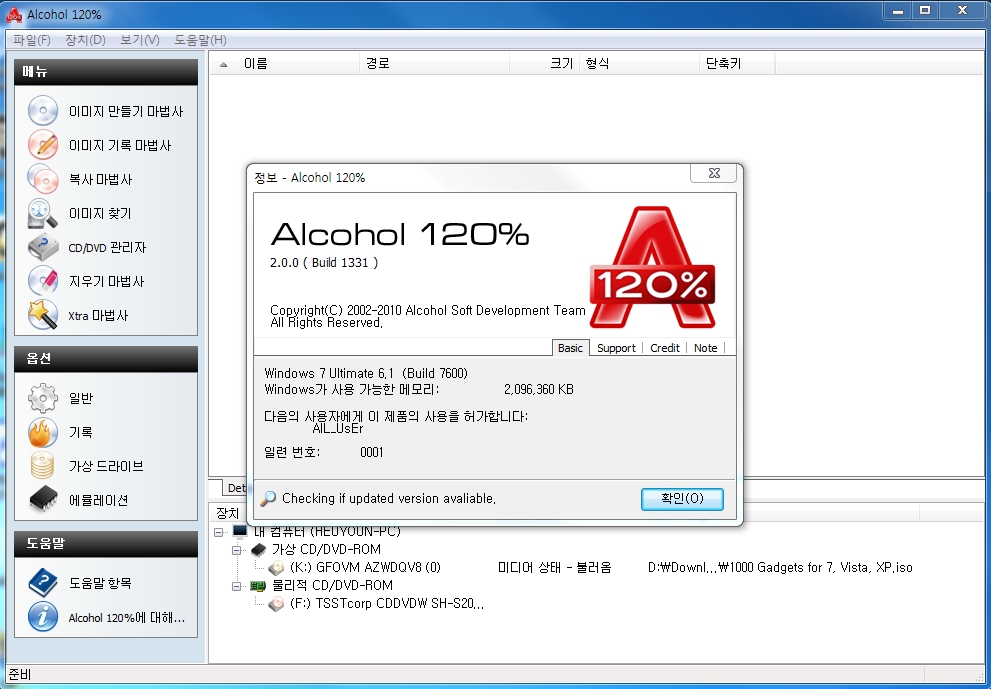Start the 지우기 마법사 eraser disc icon
991x689 pixels.
pyautogui.click(x=42, y=281)
